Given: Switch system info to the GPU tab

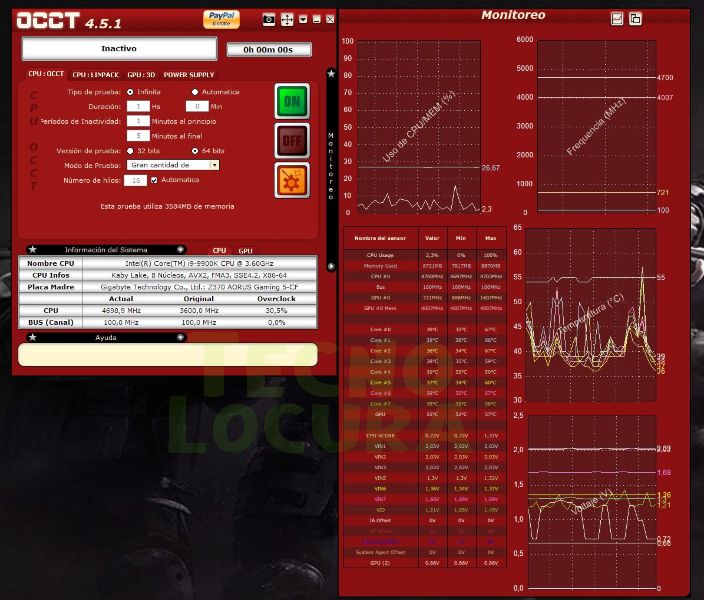Looking at the screenshot, I should (x=245, y=251).
